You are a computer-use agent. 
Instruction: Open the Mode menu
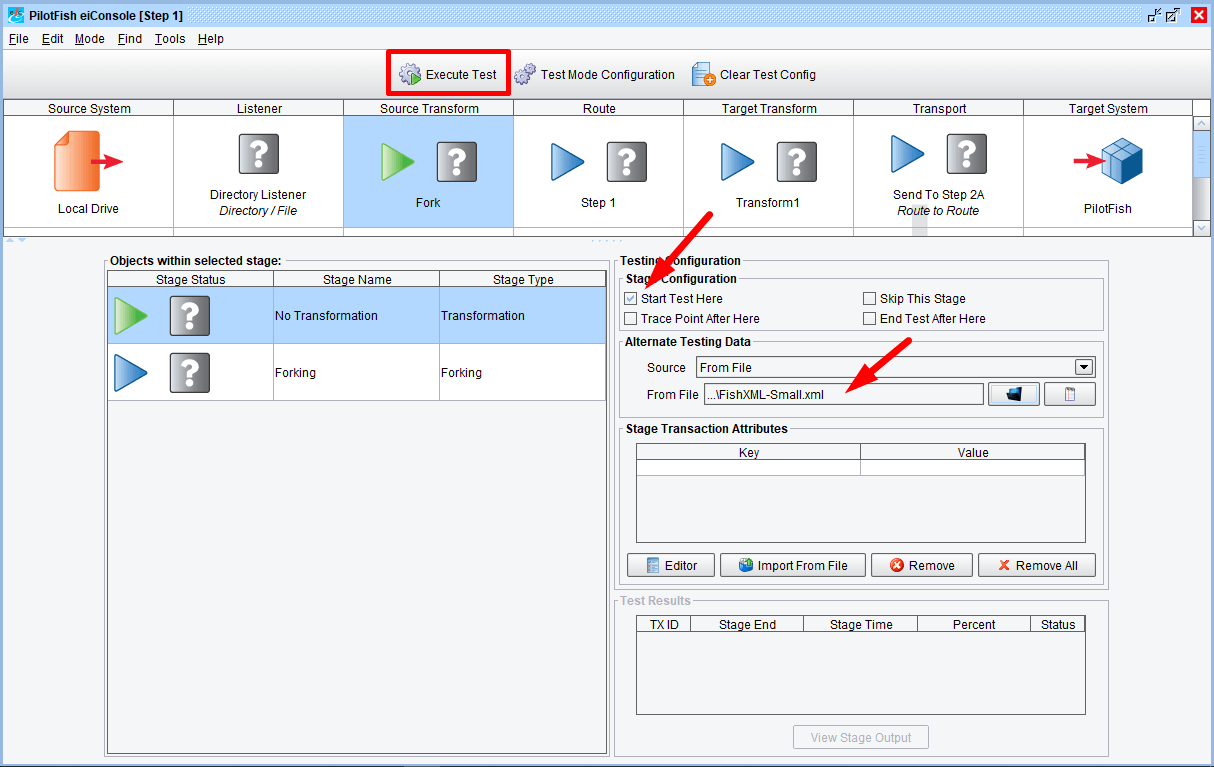click(89, 39)
